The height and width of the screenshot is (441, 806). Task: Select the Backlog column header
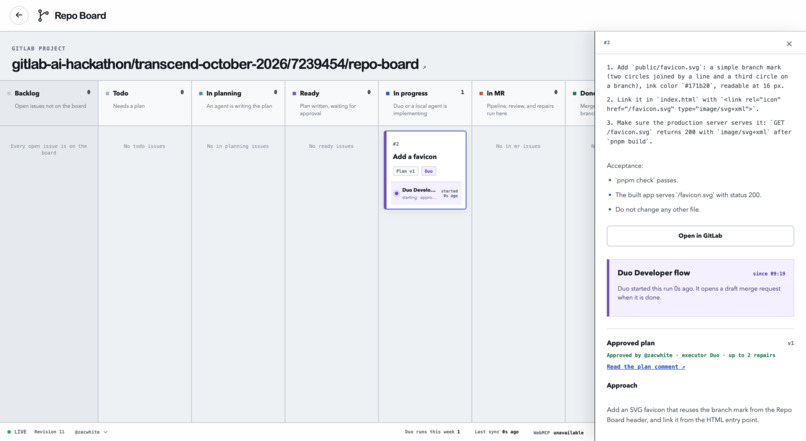pos(49,103)
